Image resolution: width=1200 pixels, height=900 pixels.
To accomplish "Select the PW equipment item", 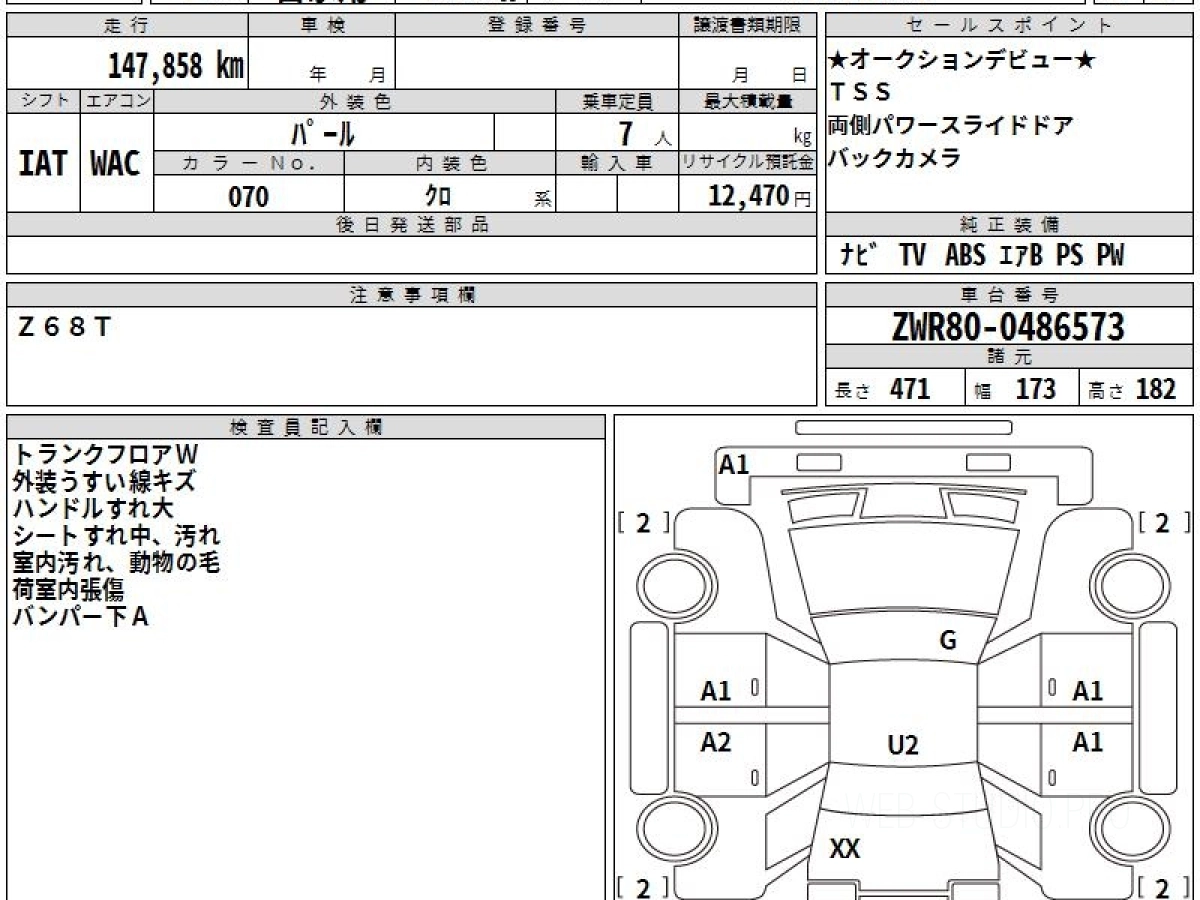I will point(1110,256).
